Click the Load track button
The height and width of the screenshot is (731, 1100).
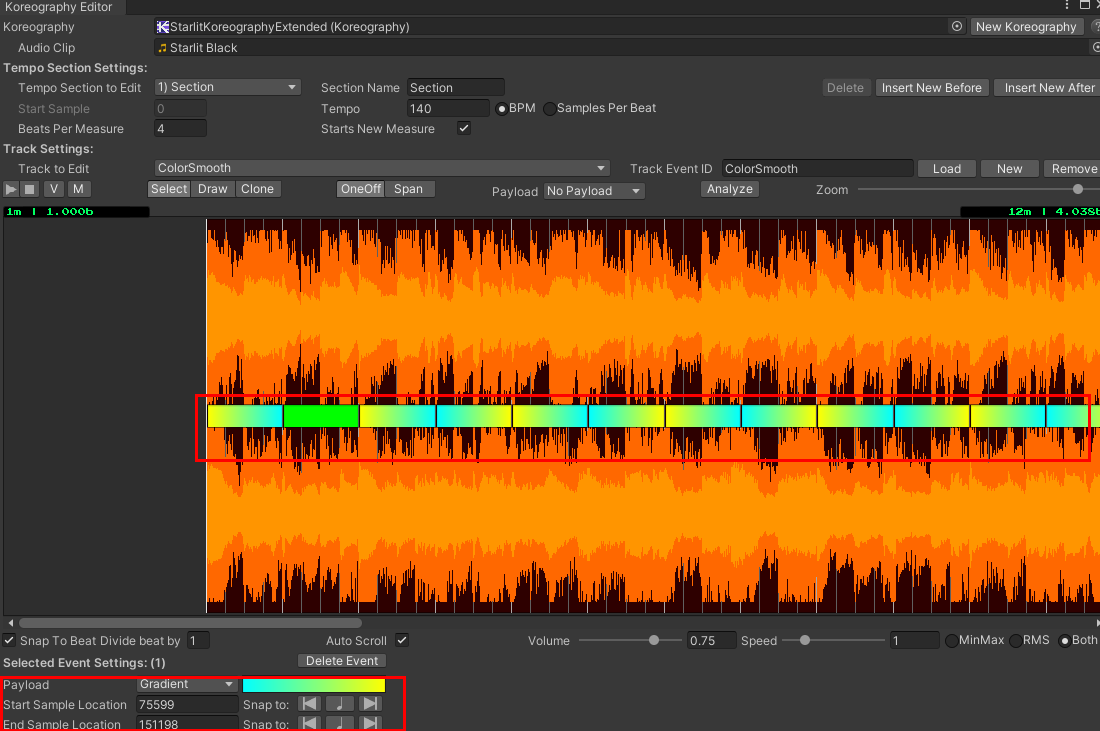tap(946, 169)
